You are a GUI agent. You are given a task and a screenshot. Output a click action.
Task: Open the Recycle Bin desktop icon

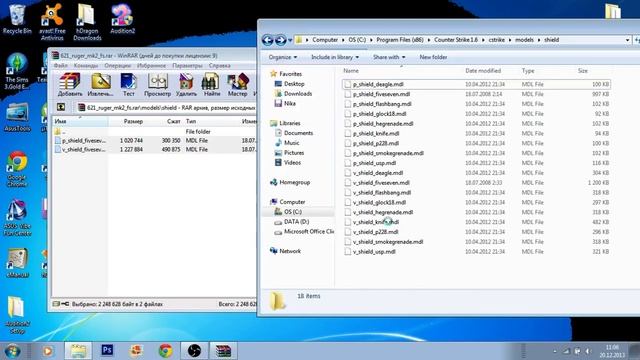tap(17, 19)
